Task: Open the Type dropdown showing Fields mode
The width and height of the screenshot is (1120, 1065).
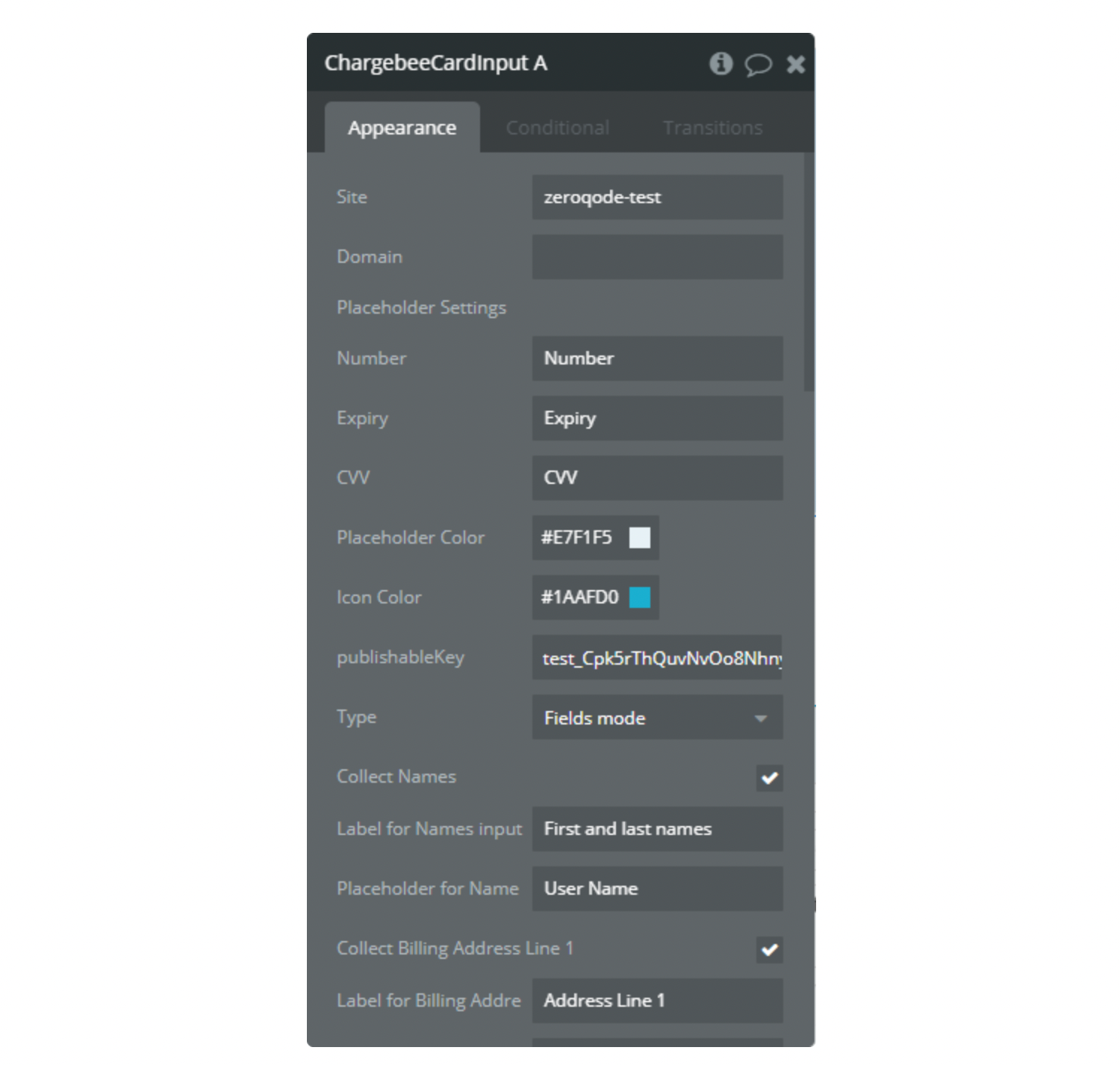Action: tap(657, 718)
